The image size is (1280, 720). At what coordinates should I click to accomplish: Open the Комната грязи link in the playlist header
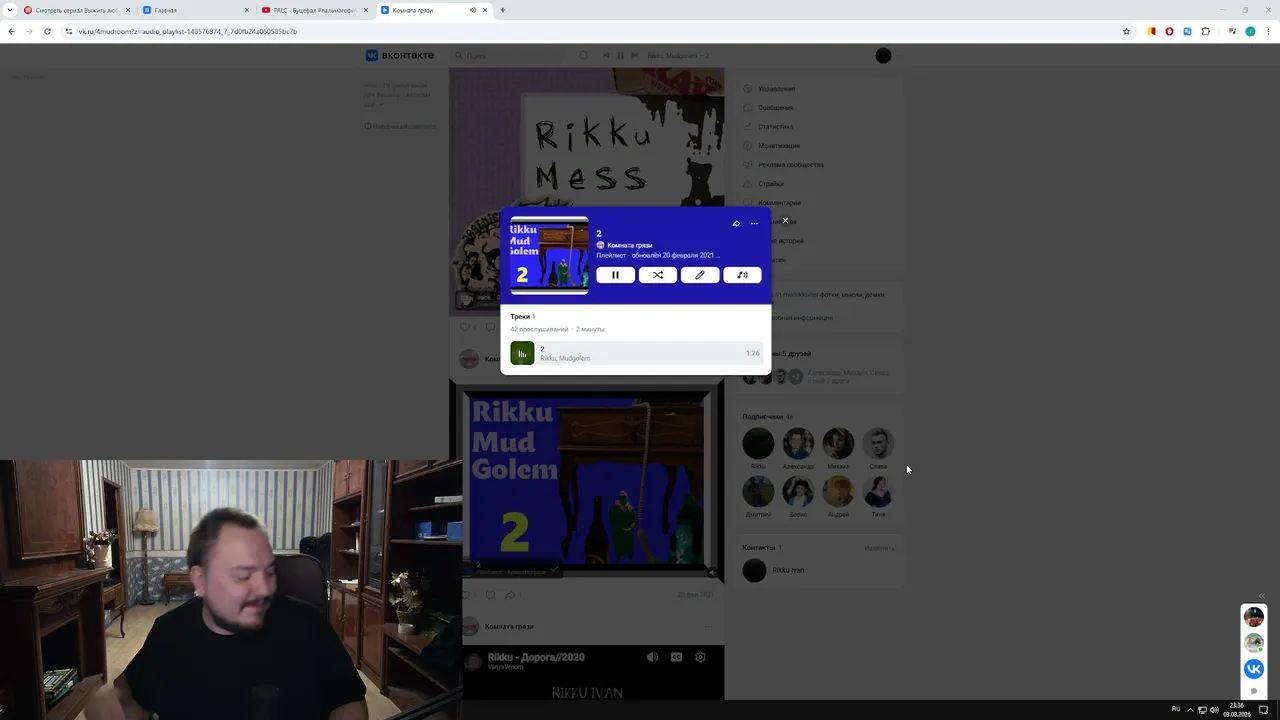point(630,245)
